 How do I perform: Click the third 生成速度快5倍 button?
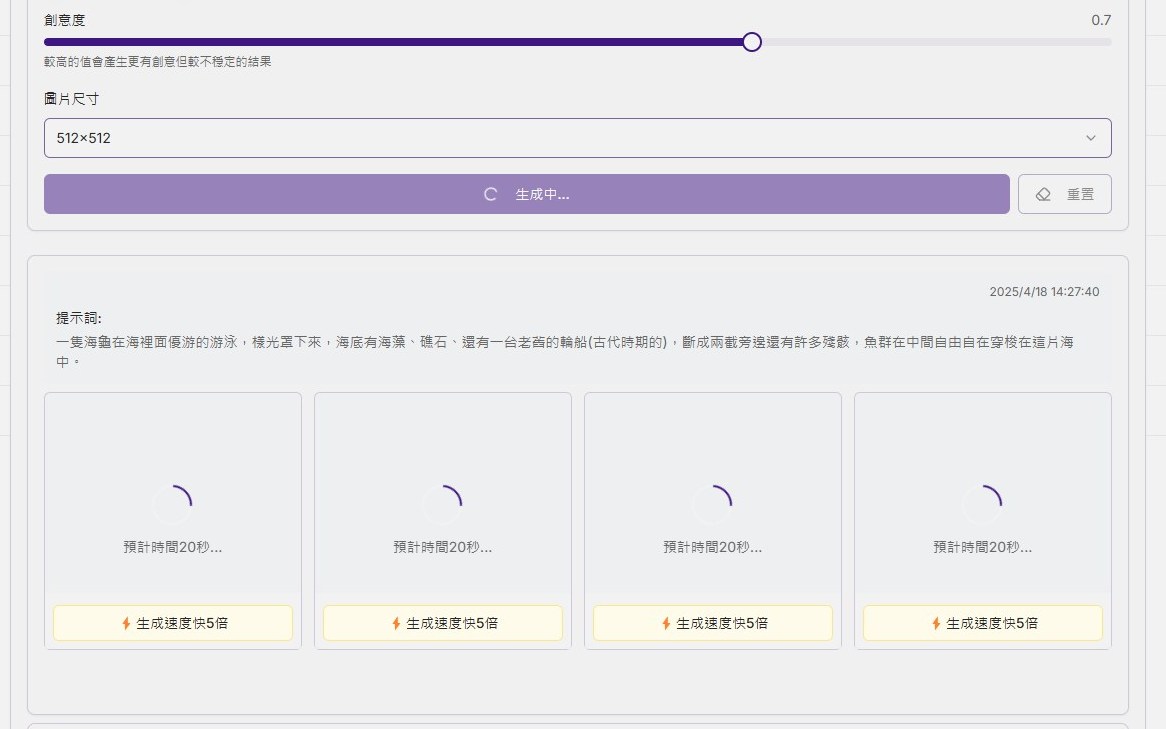tap(712, 623)
